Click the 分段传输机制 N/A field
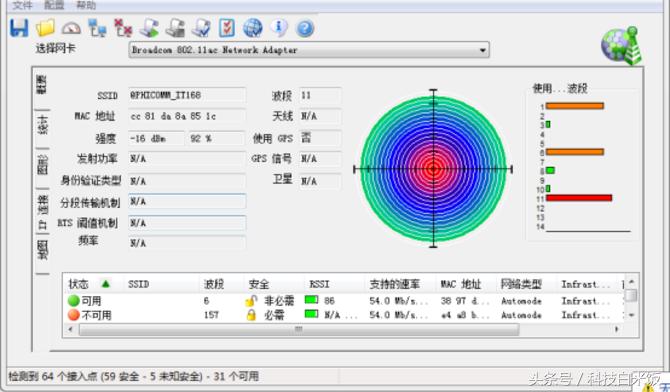Viewport: 670px width, 392px height. click(187, 201)
